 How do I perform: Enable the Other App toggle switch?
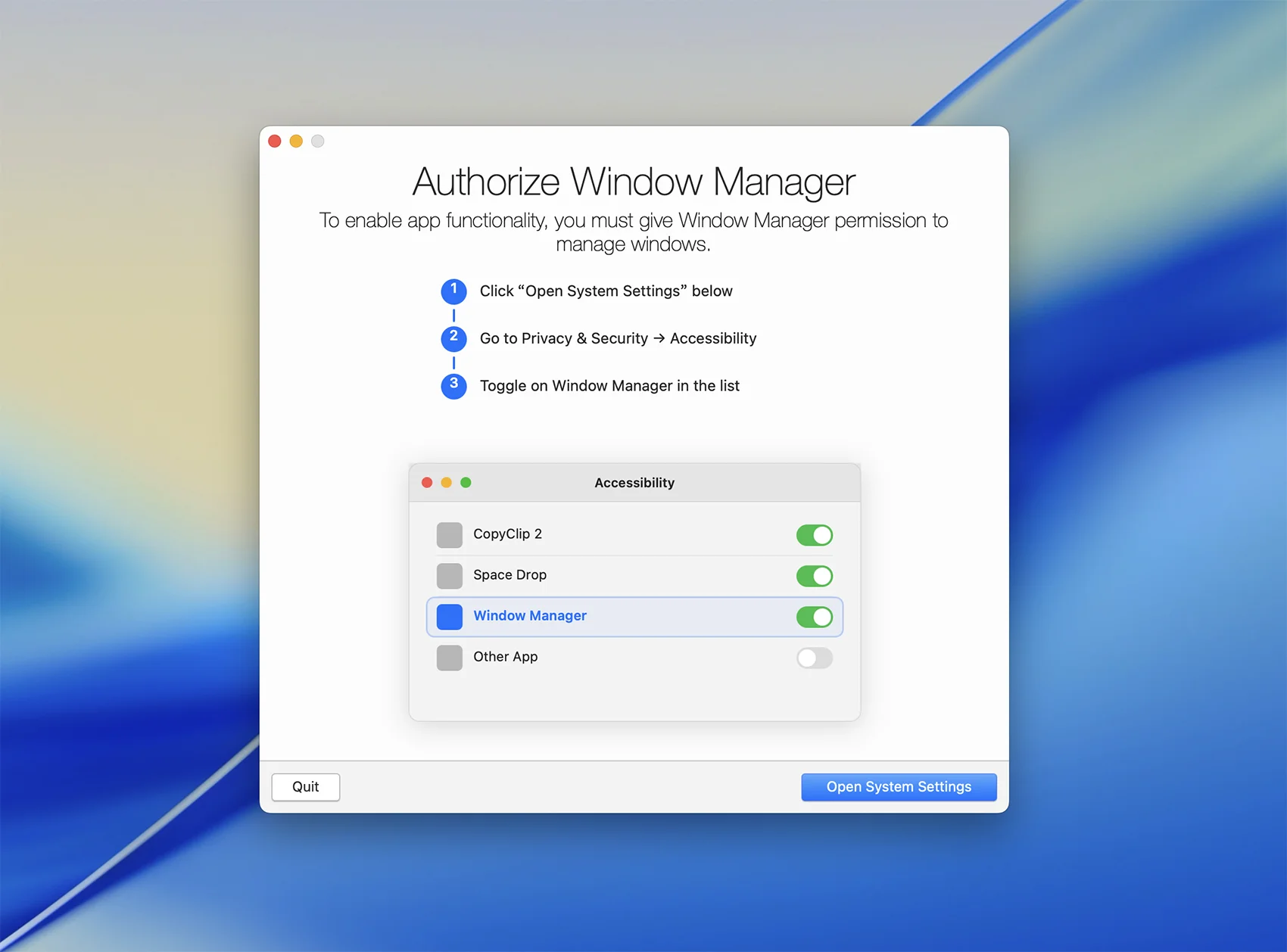click(814, 658)
